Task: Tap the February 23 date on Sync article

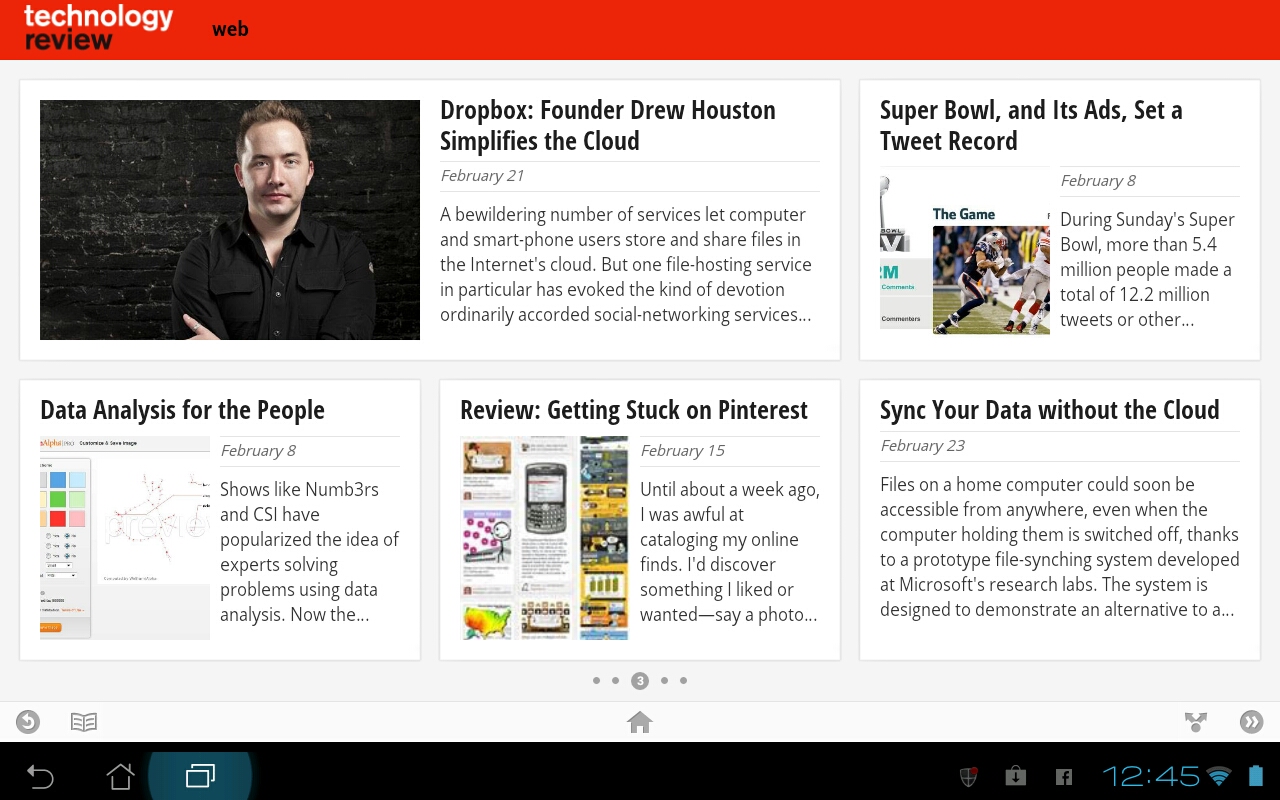Action: click(x=922, y=446)
